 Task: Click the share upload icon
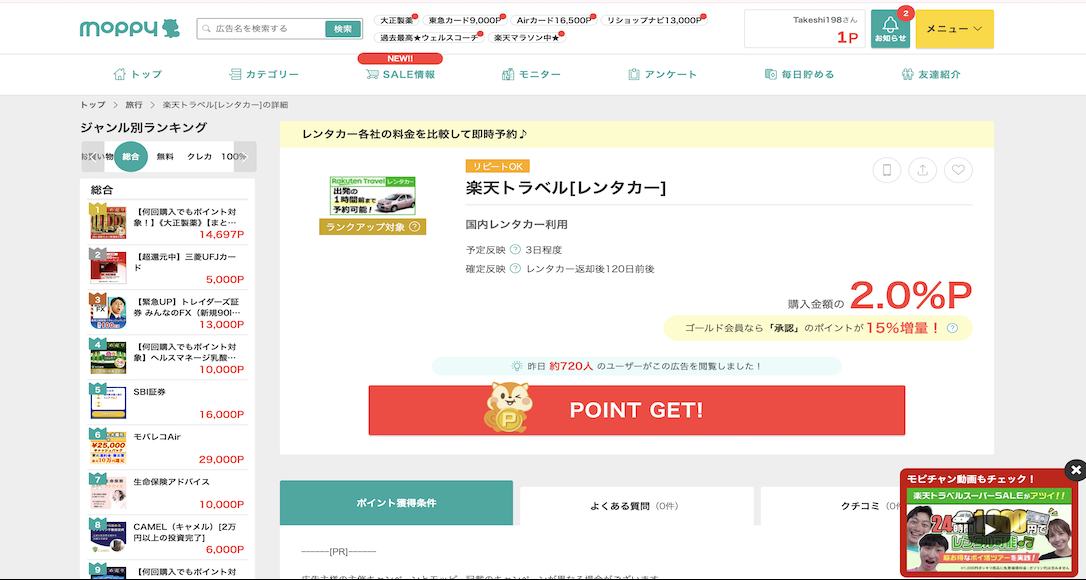pos(922,171)
